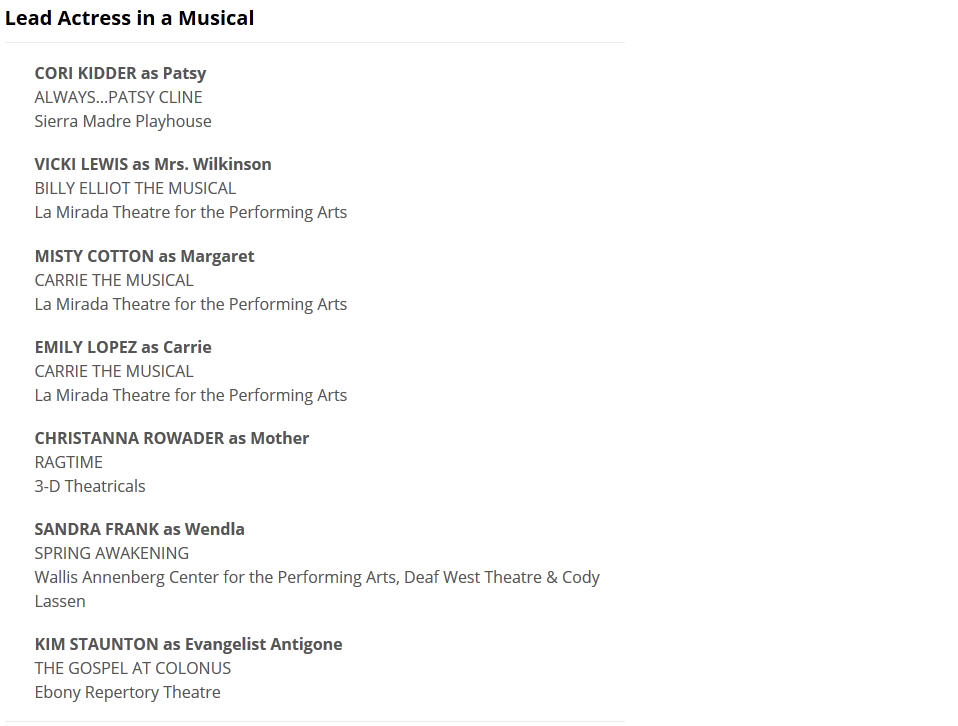Click 'CARRIE THE MUSICAL' under Misty Cotton

click(x=114, y=280)
